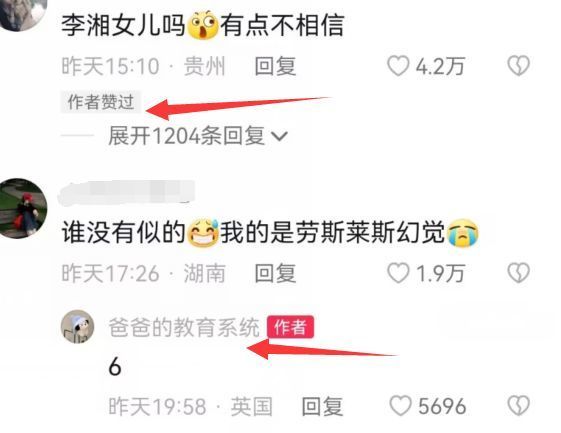This screenshot has height=433, width=561.
Task: Open the blurred username of the second commenter
Action: 127,193
